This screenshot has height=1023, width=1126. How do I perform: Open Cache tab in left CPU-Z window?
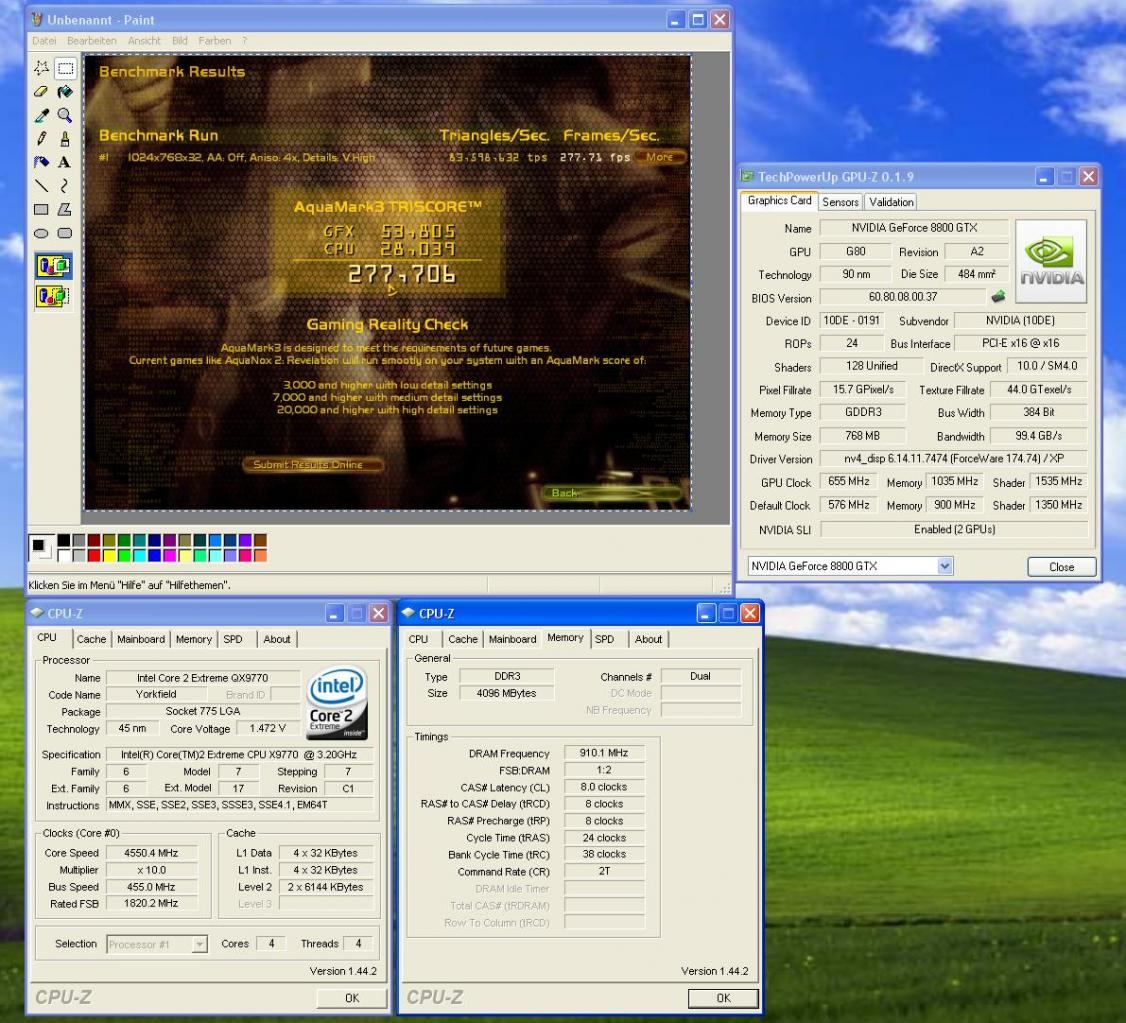pyautogui.click(x=91, y=639)
